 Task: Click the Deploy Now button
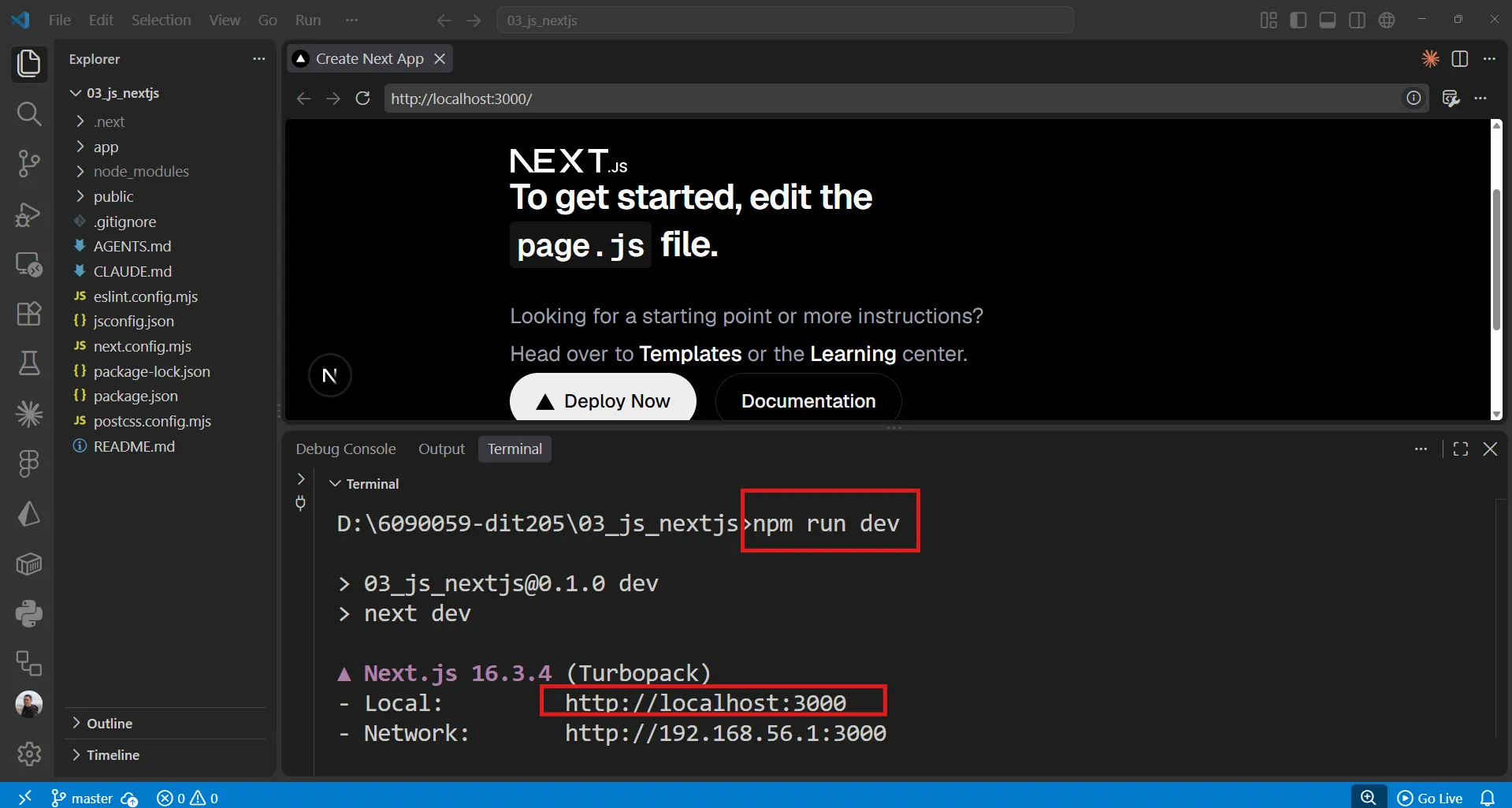(x=603, y=398)
